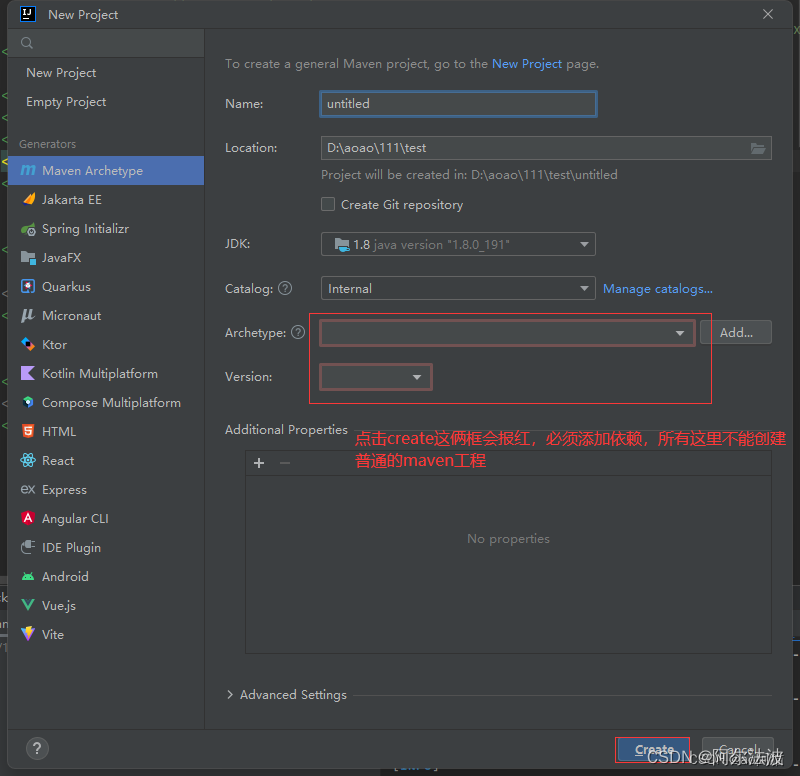This screenshot has height=776, width=800.
Task: Click the Maven Archetype generator icon
Action: point(28,170)
